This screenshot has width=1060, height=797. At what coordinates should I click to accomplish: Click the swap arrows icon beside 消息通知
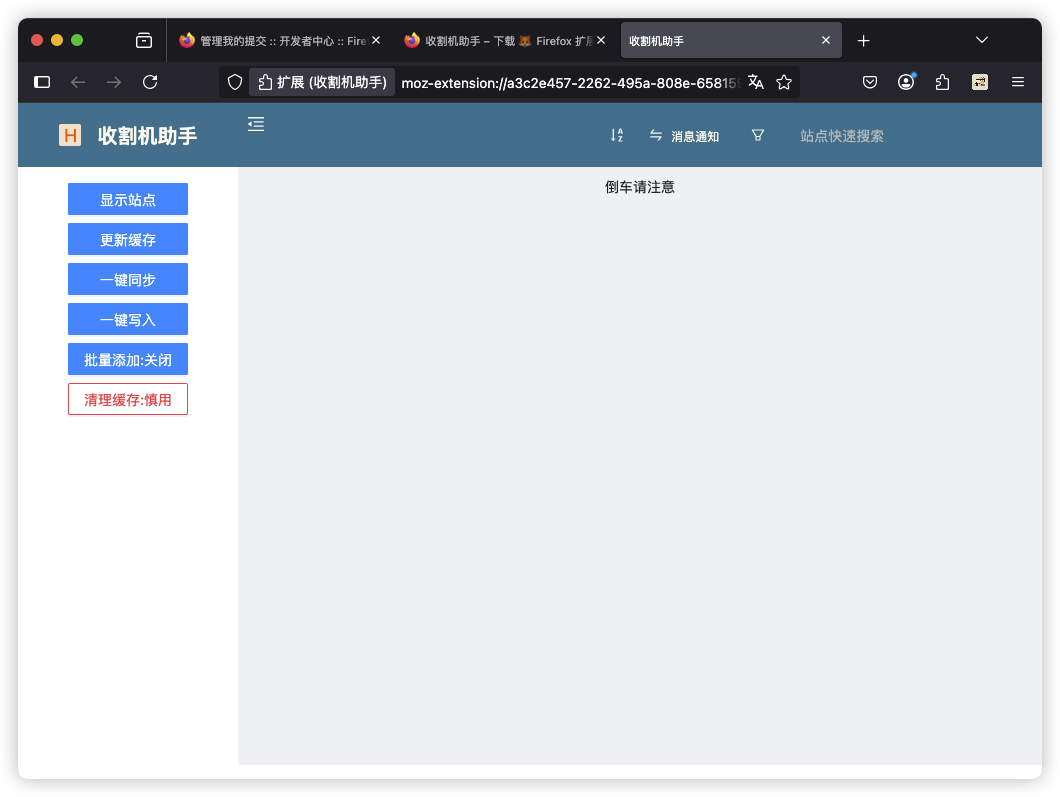click(656, 135)
